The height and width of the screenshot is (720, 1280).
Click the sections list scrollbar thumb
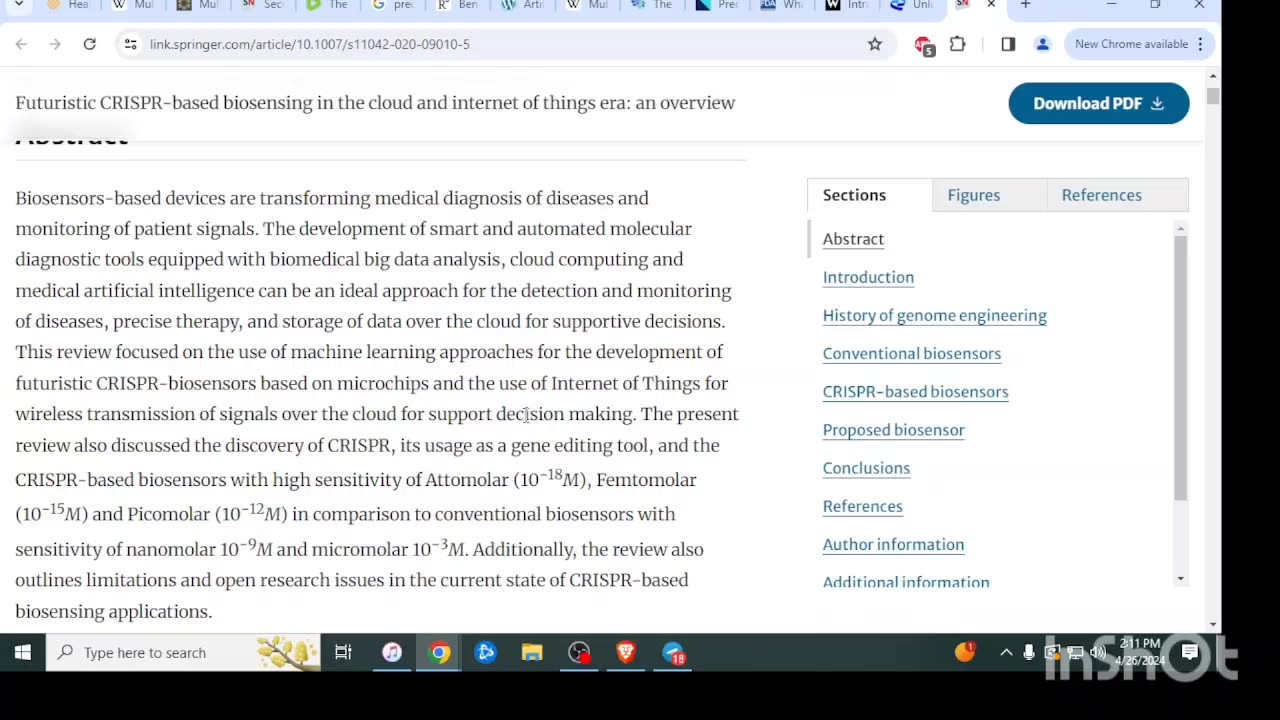tap(1180, 368)
